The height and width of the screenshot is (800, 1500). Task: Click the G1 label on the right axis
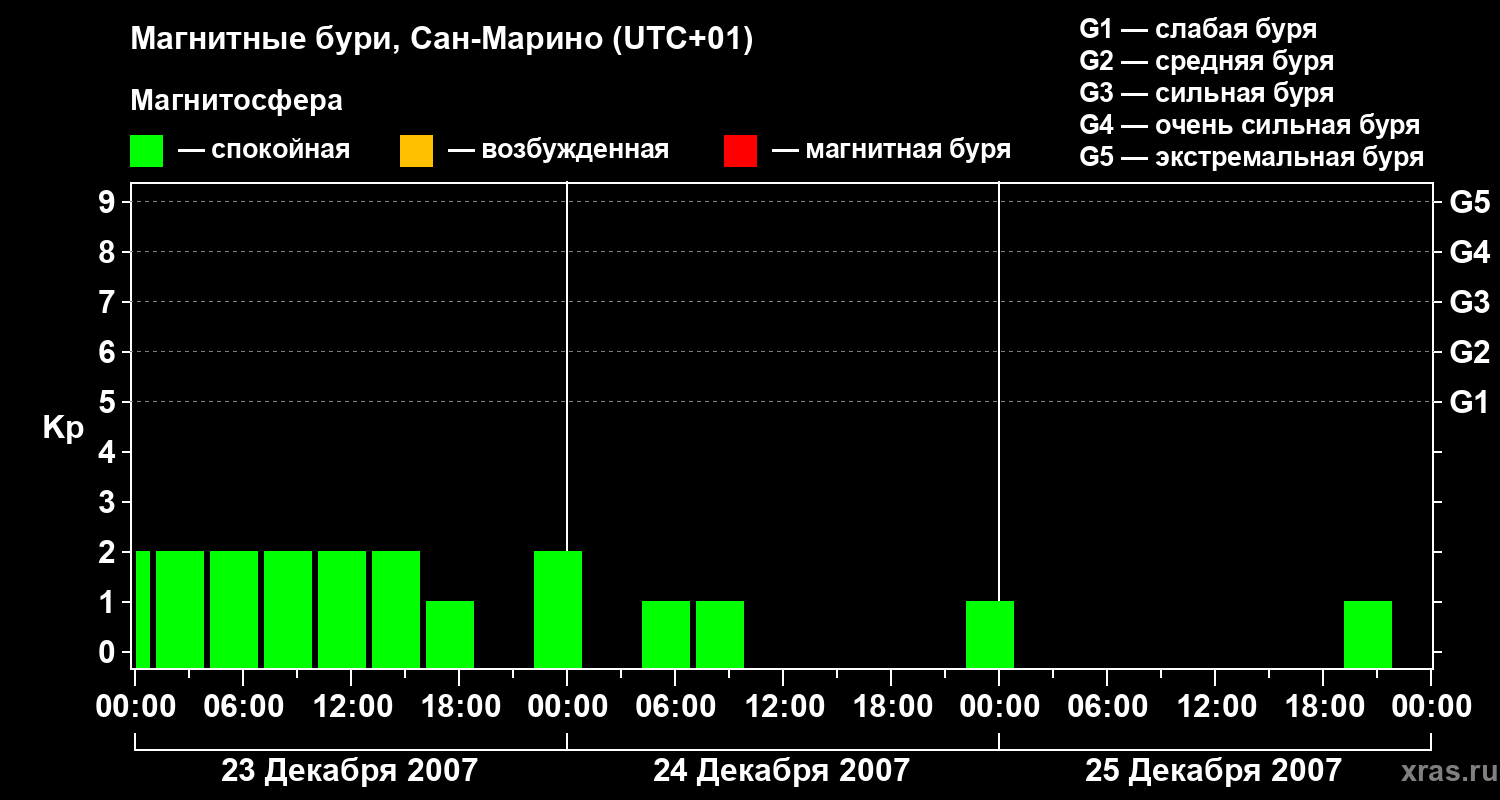(x=1469, y=402)
